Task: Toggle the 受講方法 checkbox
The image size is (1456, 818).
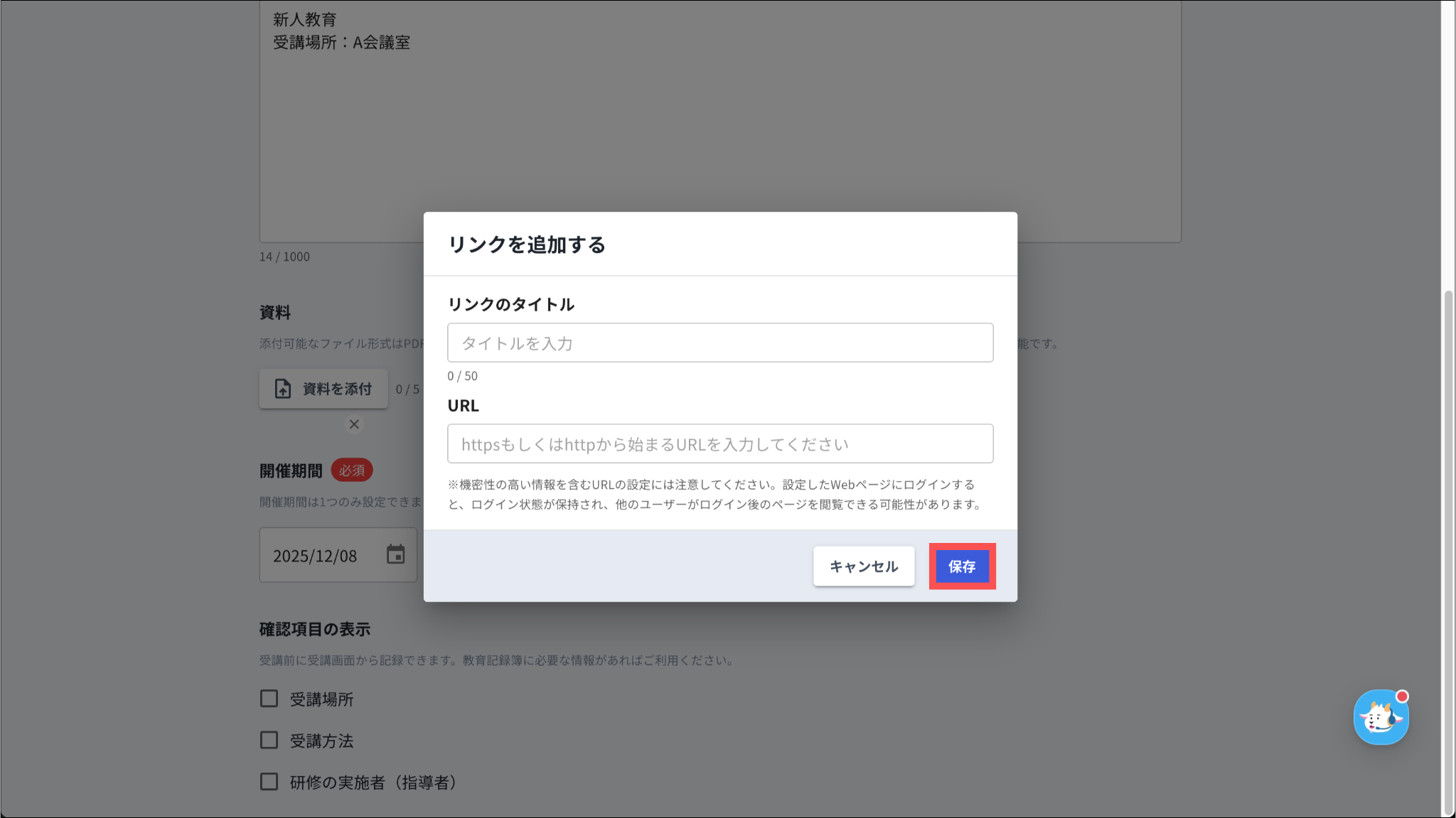Action: 269,741
